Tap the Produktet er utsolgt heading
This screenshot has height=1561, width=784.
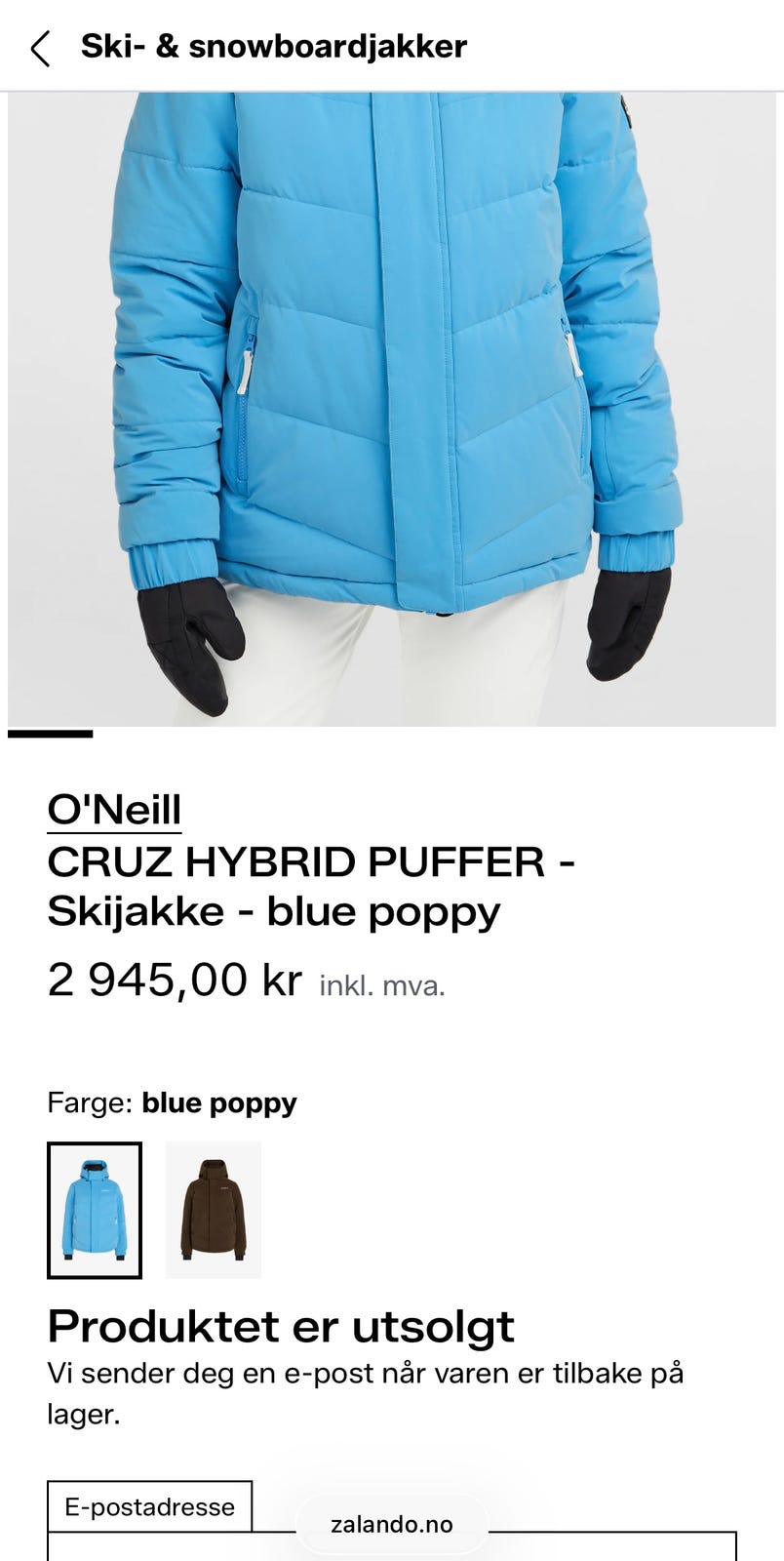coord(281,1327)
